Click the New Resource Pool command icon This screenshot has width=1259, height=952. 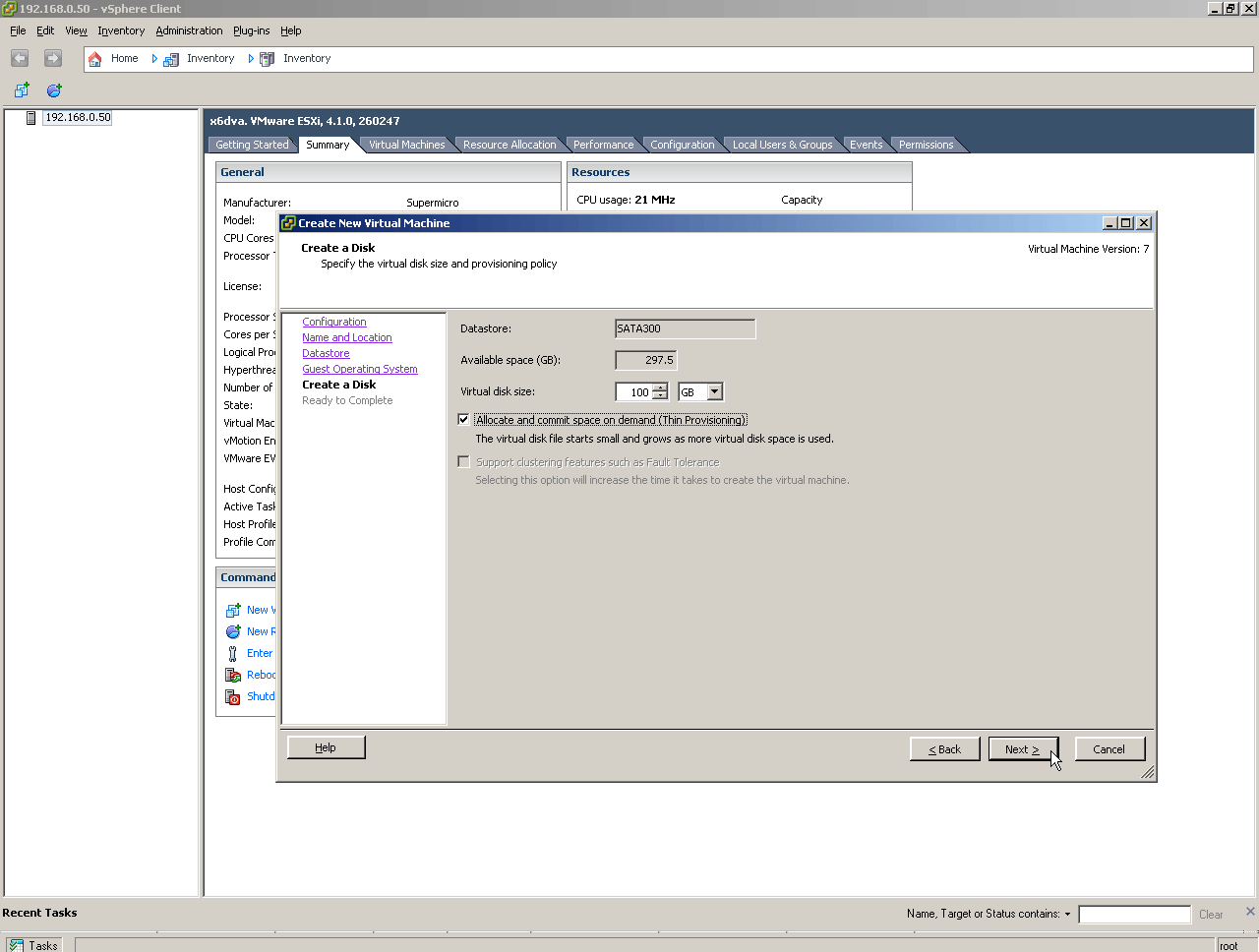233,632
